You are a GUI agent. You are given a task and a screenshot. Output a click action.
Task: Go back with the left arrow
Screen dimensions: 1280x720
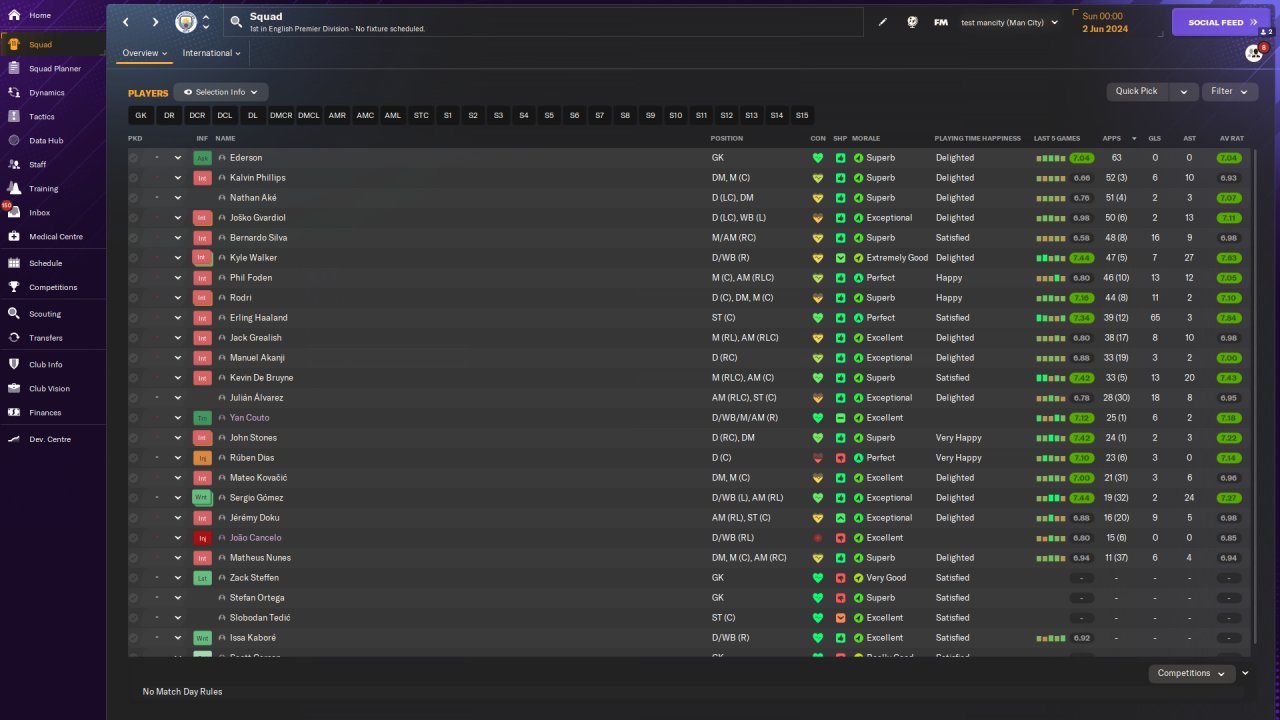click(126, 22)
